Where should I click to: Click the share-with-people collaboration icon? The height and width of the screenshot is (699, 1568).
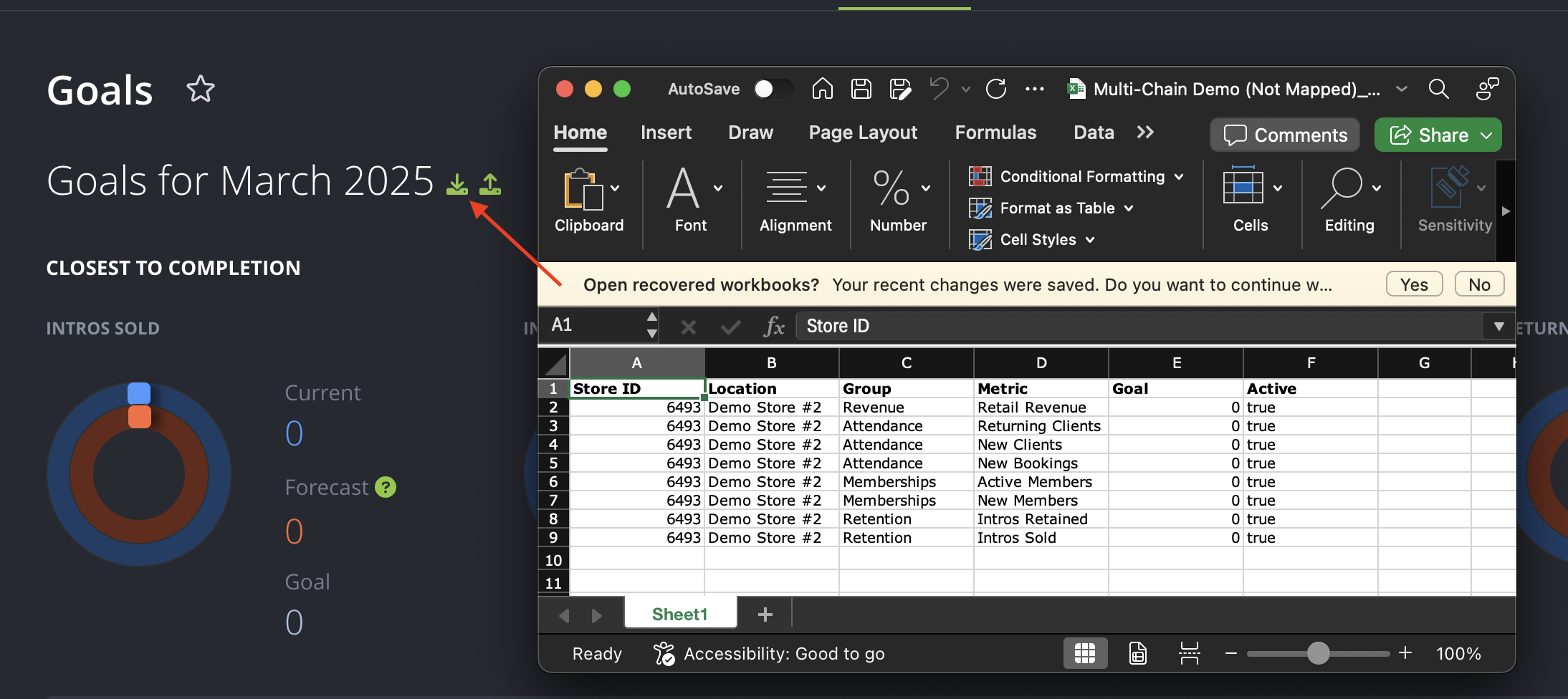tap(1487, 89)
